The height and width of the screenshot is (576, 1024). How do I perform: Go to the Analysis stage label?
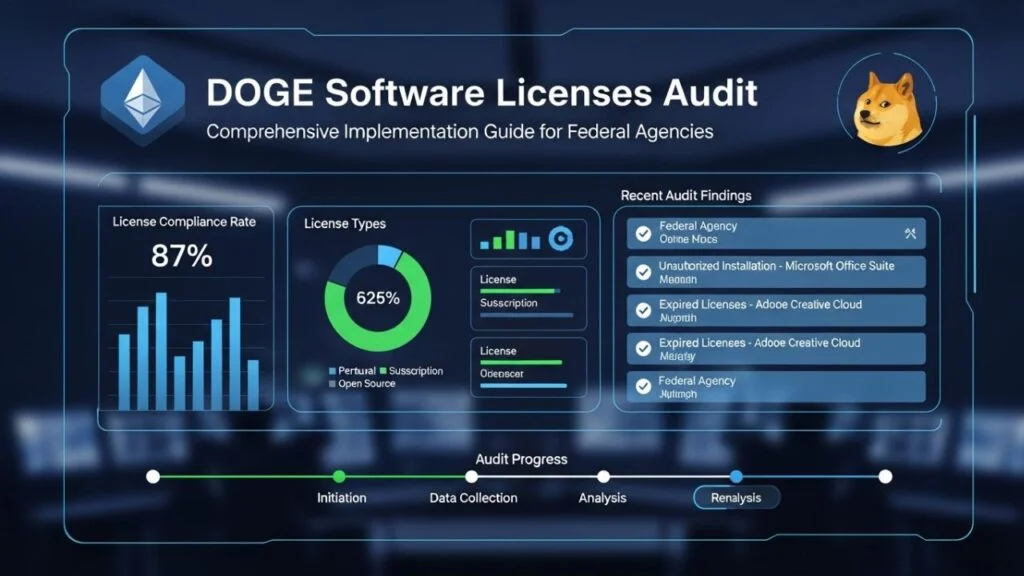(x=603, y=498)
